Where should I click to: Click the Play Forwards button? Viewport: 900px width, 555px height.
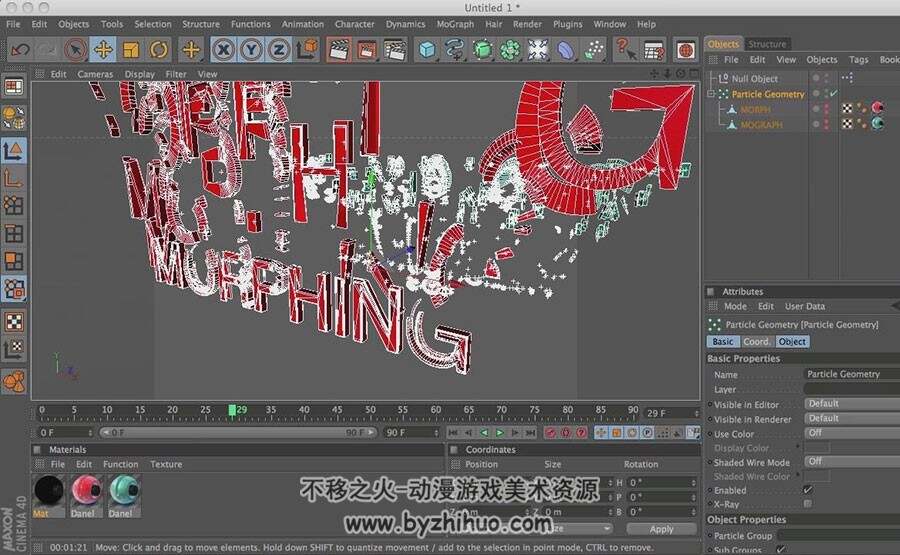[x=499, y=433]
